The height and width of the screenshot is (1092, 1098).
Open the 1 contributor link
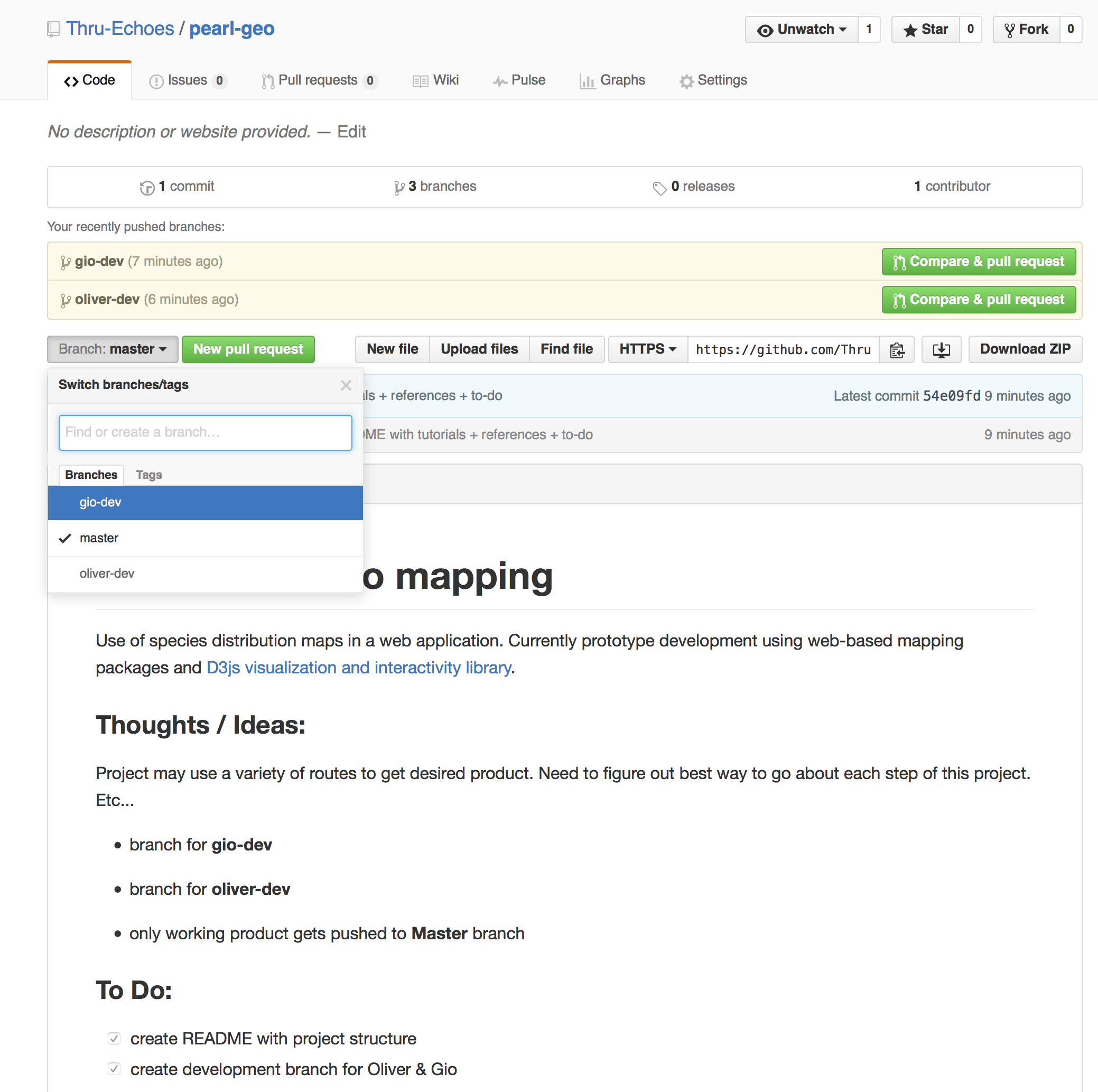952,187
